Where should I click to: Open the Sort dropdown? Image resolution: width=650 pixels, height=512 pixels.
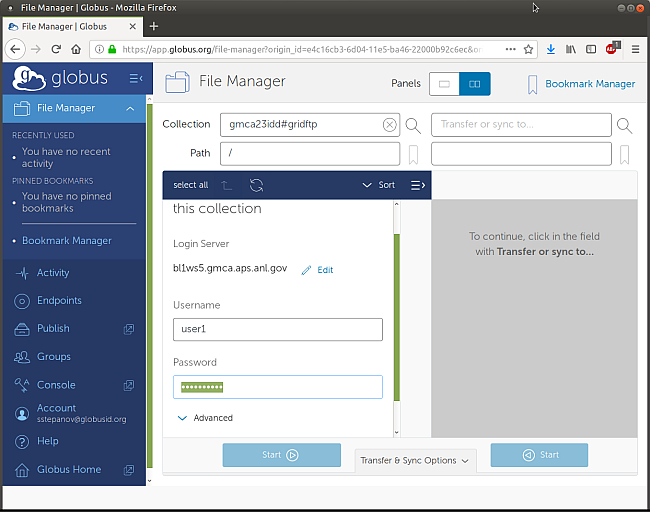[378, 185]
